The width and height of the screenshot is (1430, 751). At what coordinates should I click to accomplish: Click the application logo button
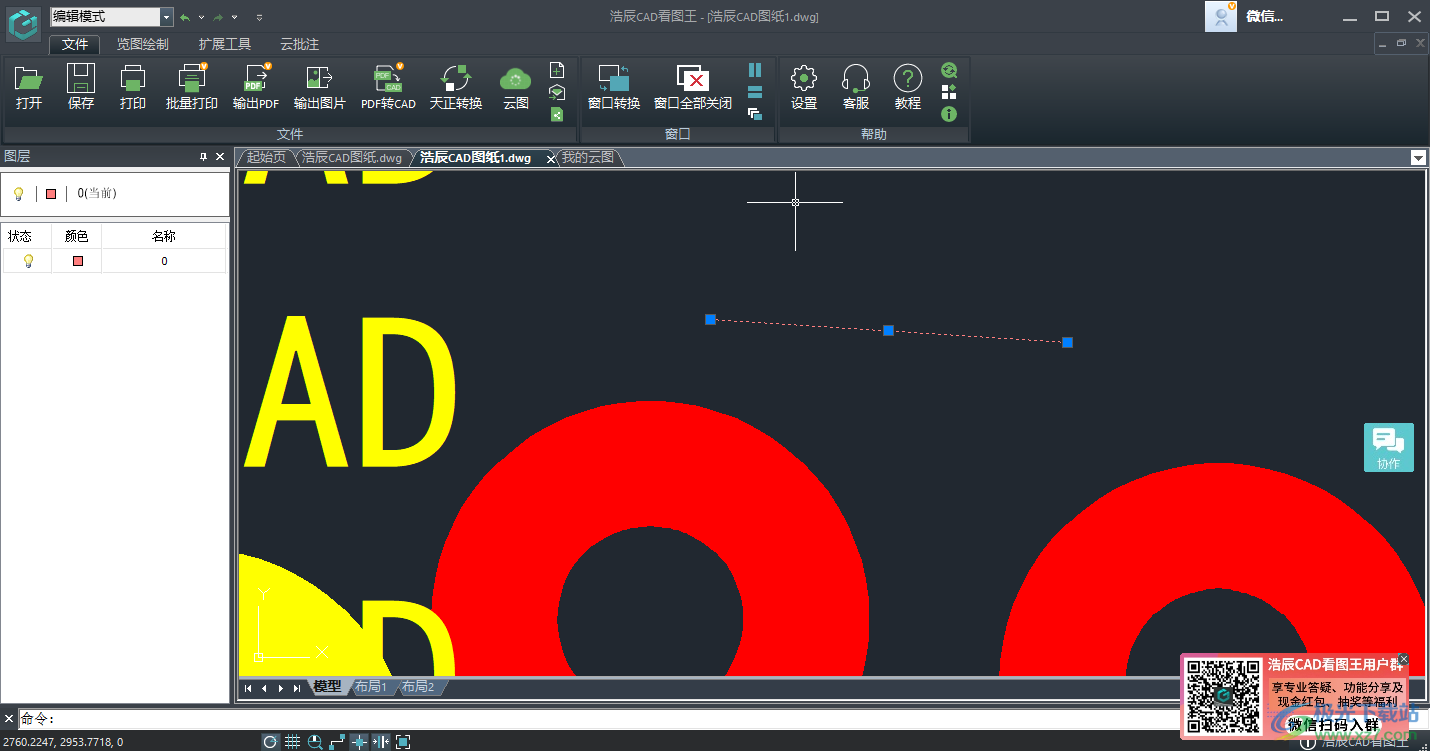tap(22, 23)
